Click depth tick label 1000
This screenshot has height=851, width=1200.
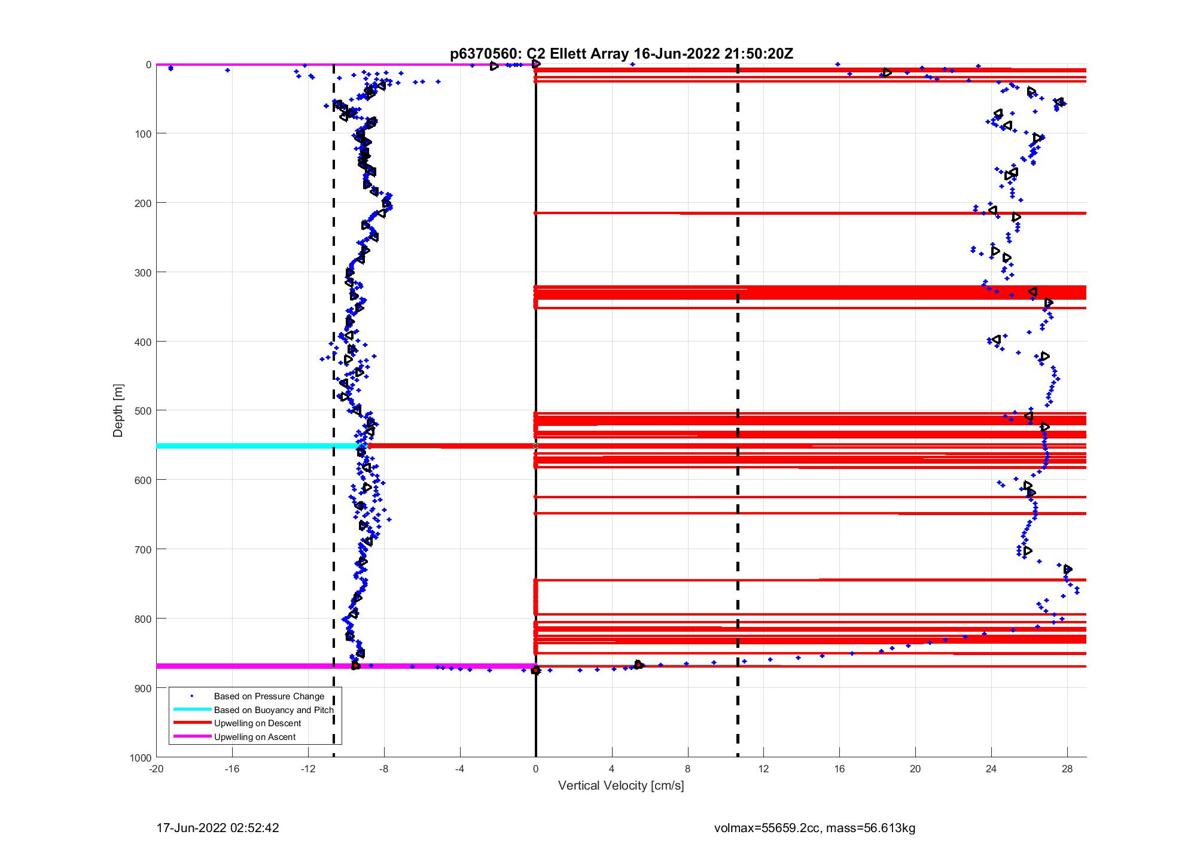139,757
